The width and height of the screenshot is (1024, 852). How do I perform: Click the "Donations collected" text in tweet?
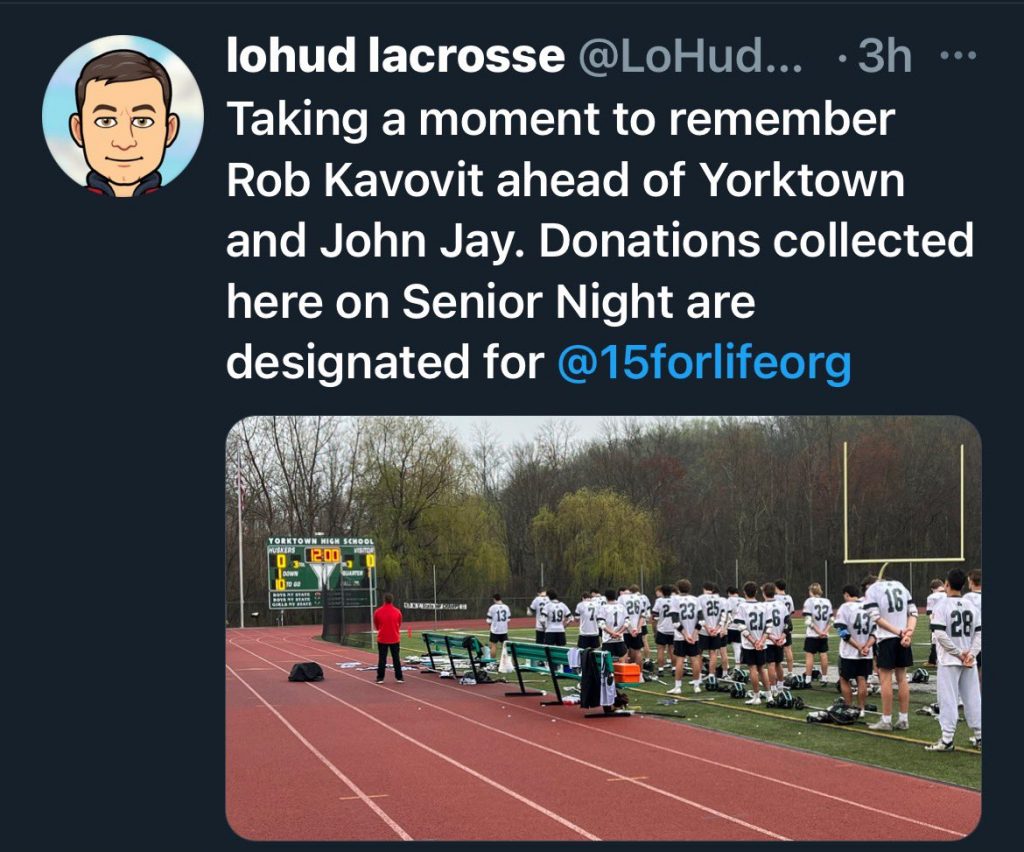pyautogui.click(x=756, y=240)
